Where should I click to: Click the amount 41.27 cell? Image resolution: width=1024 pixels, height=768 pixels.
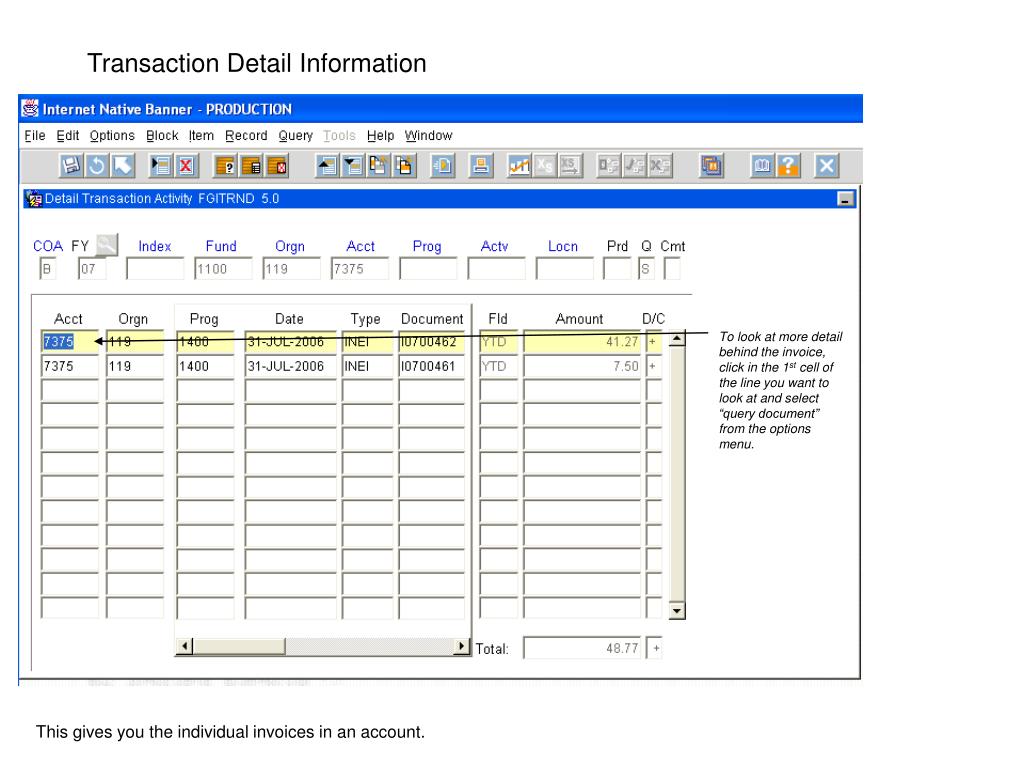[x=582, y=342]
